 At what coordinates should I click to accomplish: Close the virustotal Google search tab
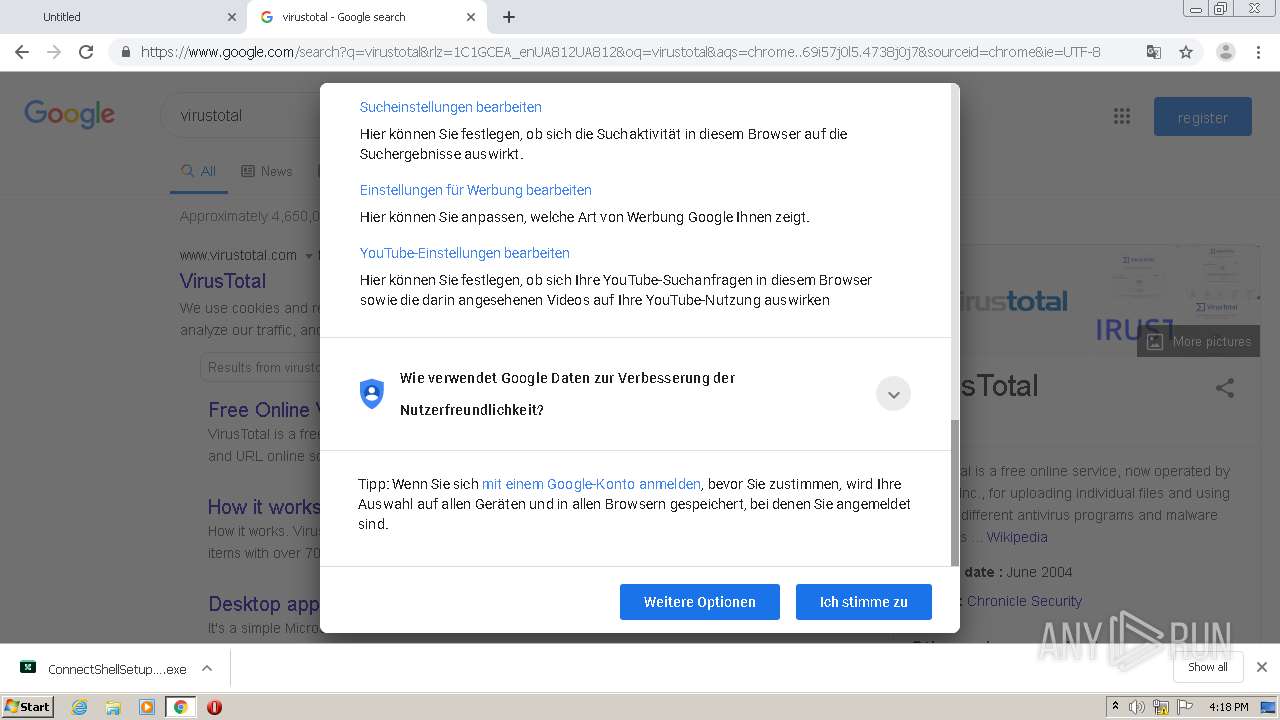471,17
